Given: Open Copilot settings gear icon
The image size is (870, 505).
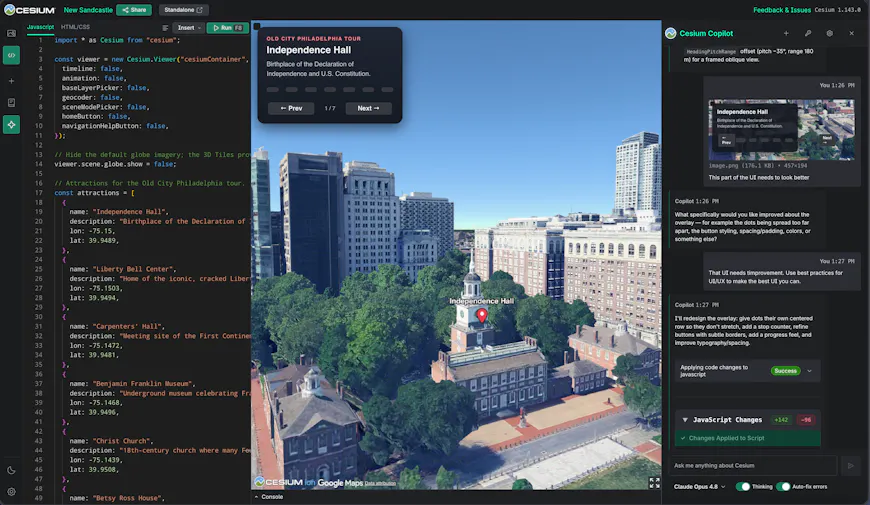Looking at the screenshot, I should pyautogui.click(x=829, y=33).
